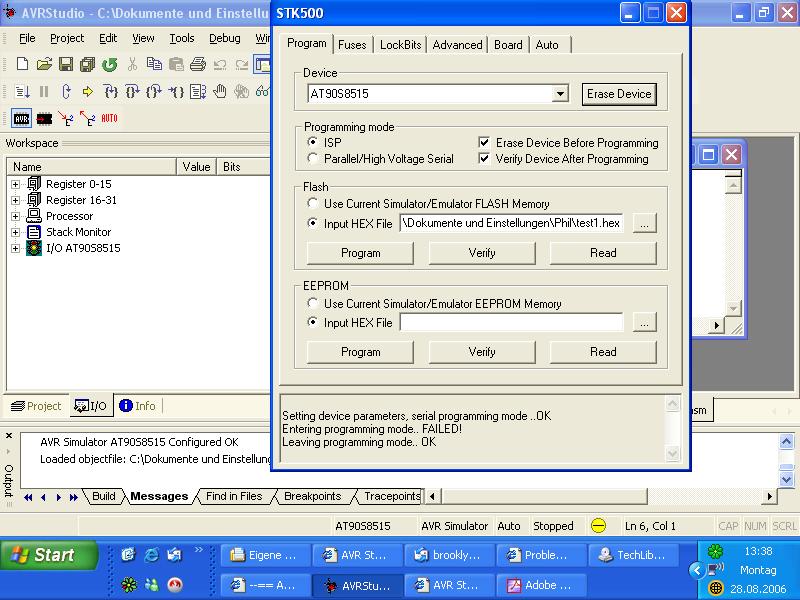Click the EEPROM Program button

360,352
